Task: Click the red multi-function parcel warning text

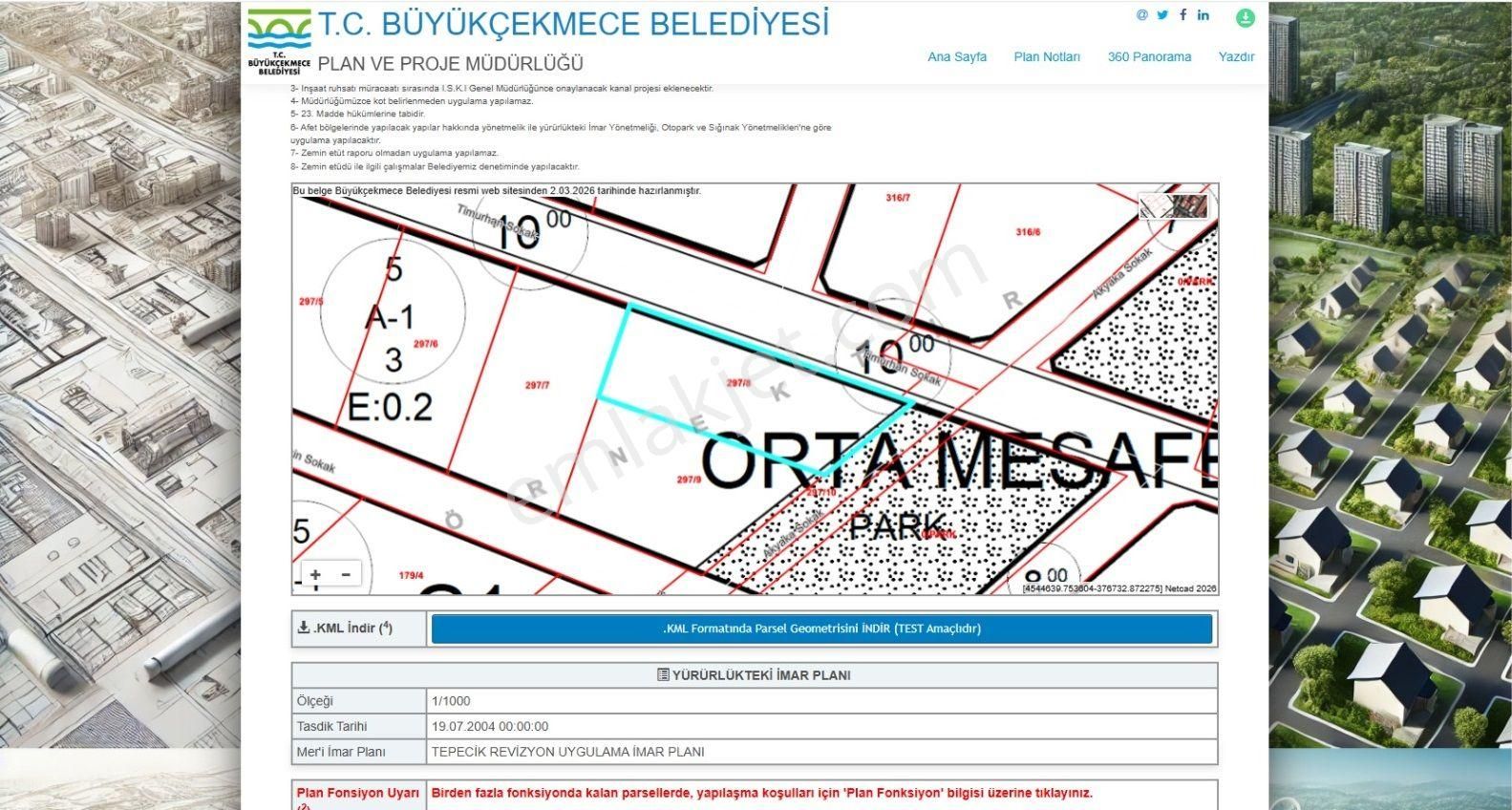Action: [x=762, y=793]
